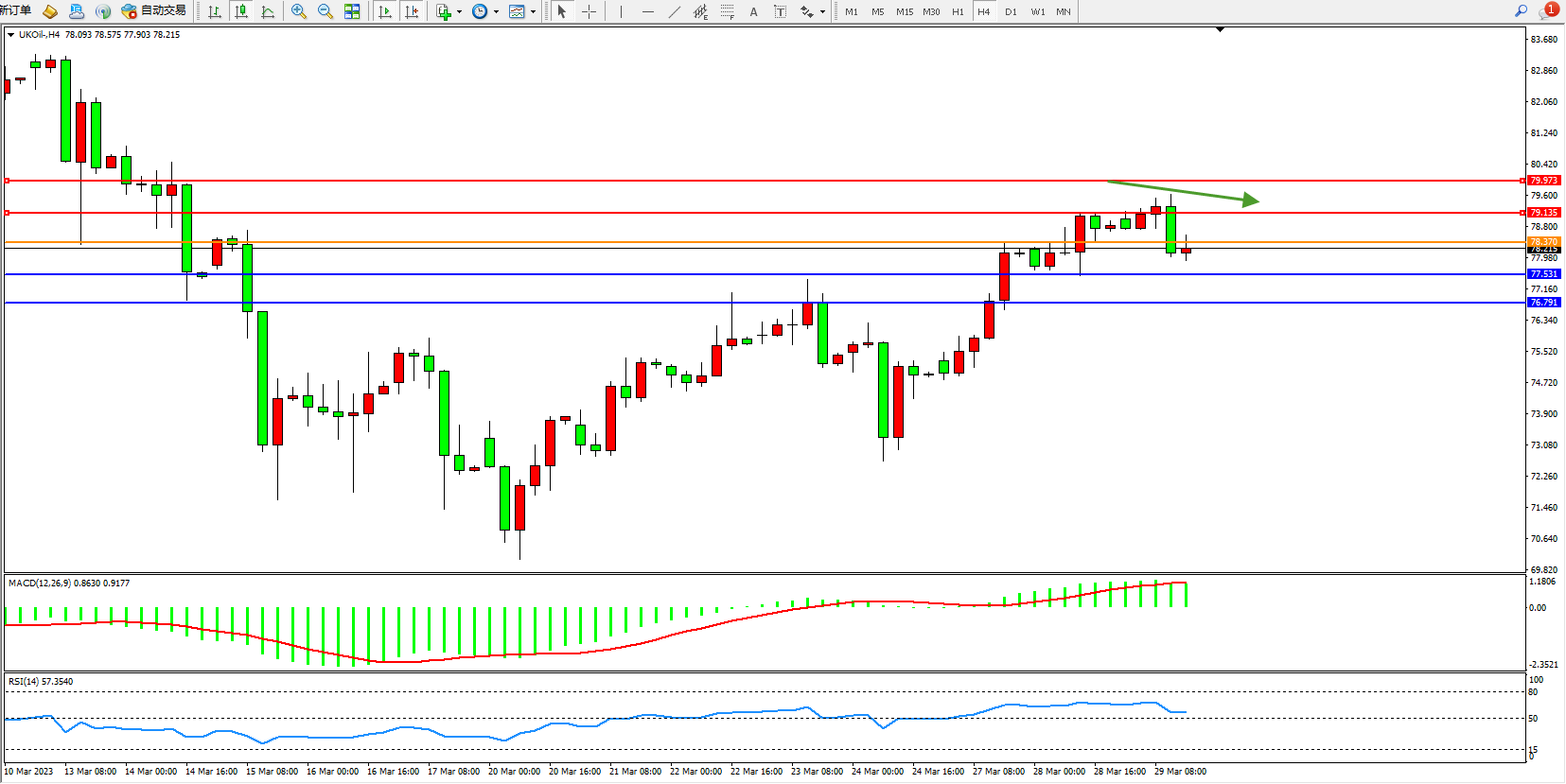Viewport: 1566px width, 784px height.
Task: Select the text label tool
Action: click(753, 11)
